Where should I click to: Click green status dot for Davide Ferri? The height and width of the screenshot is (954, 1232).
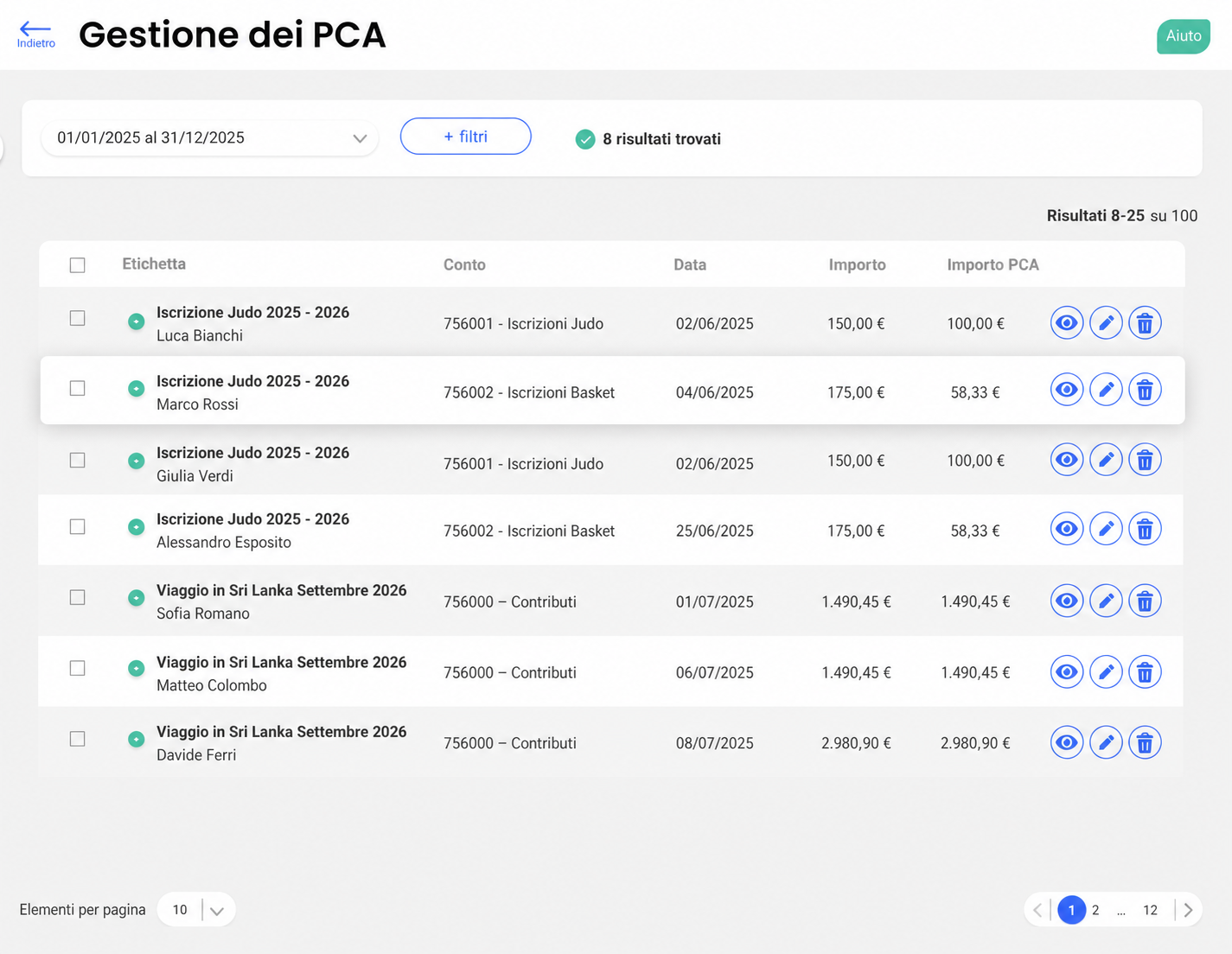(x=136, y=739)
